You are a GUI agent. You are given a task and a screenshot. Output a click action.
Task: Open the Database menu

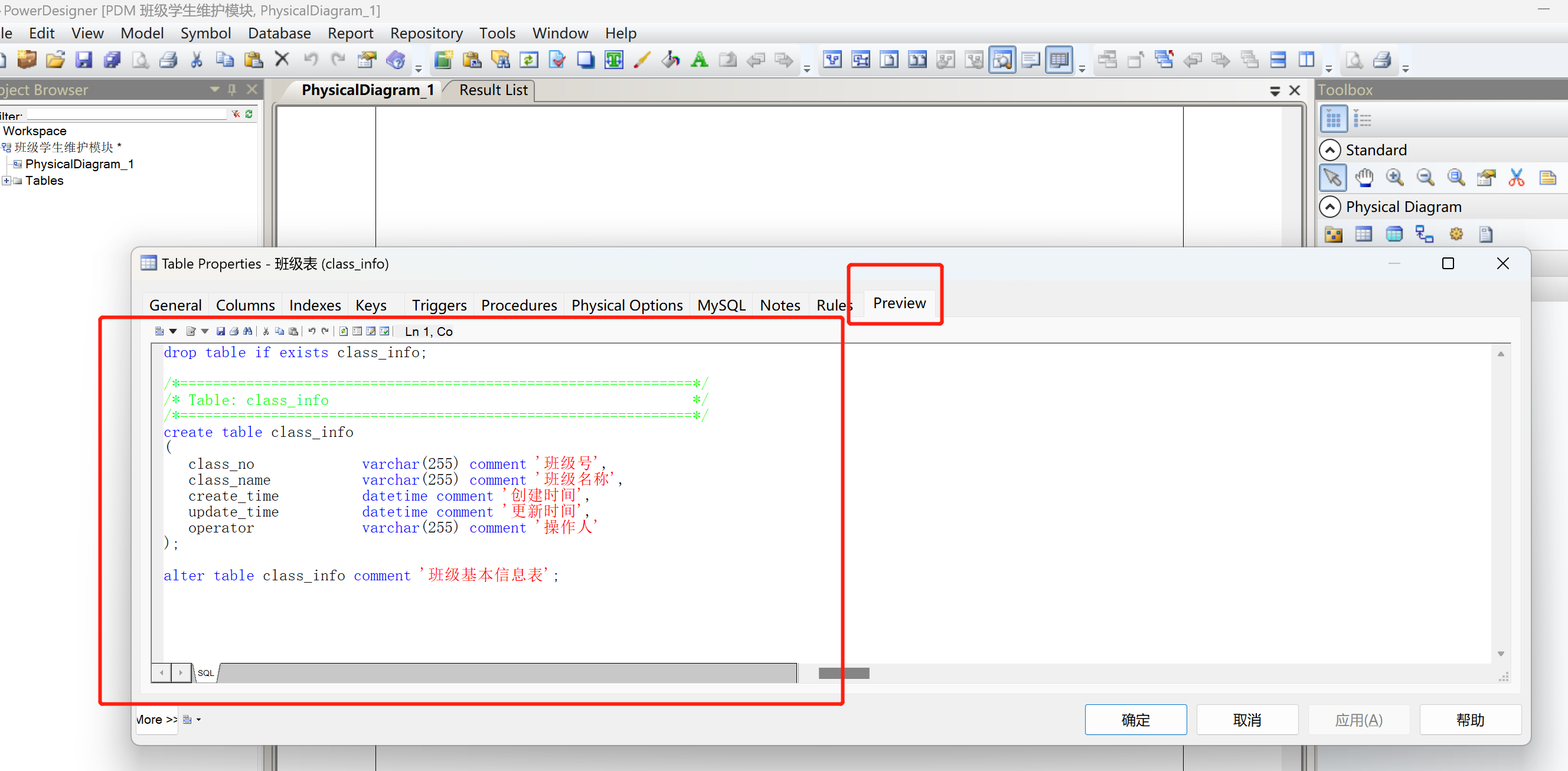[x=279, y=33]
